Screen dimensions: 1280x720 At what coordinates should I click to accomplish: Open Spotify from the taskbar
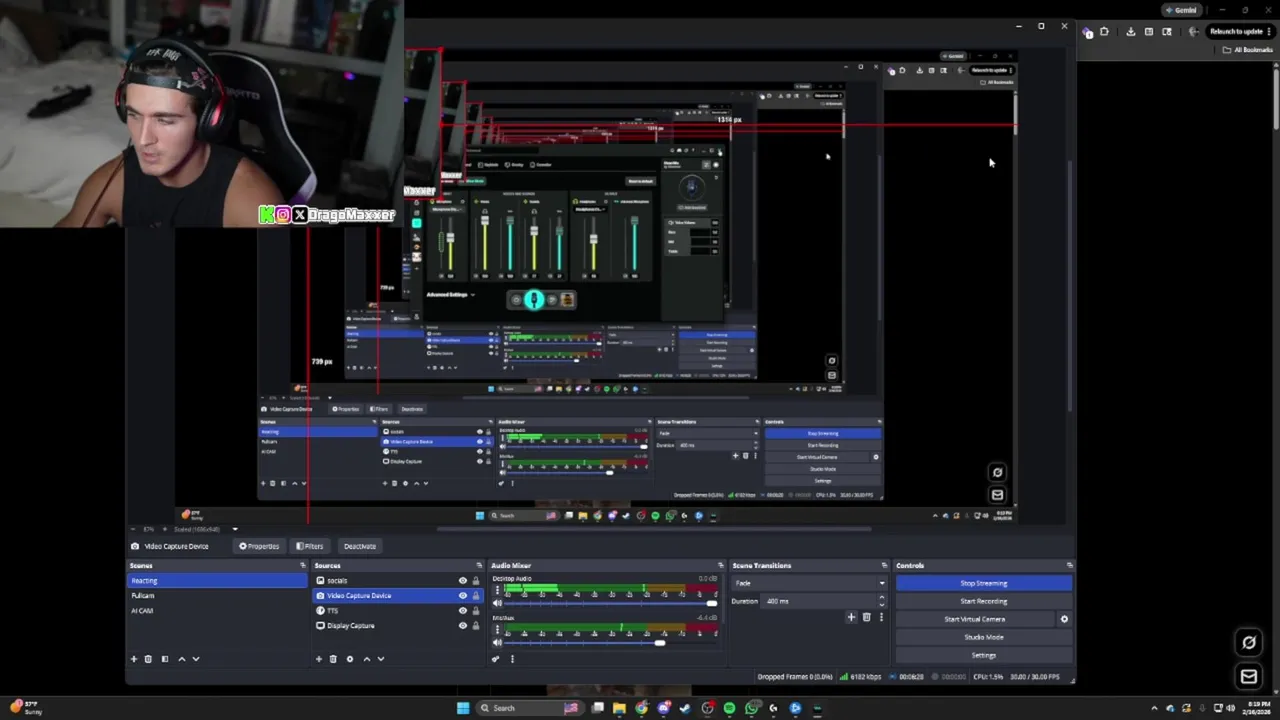click(729, 708)
